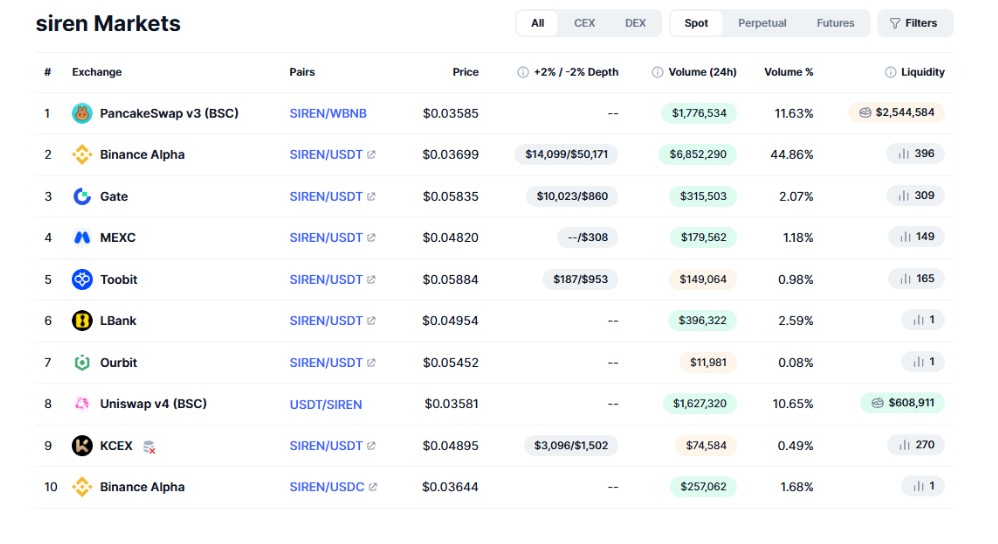Viewport: 998px width, 544px height.
Task: Open the SIREN/WBNB pair link
Action: click(x=328, y=113)
